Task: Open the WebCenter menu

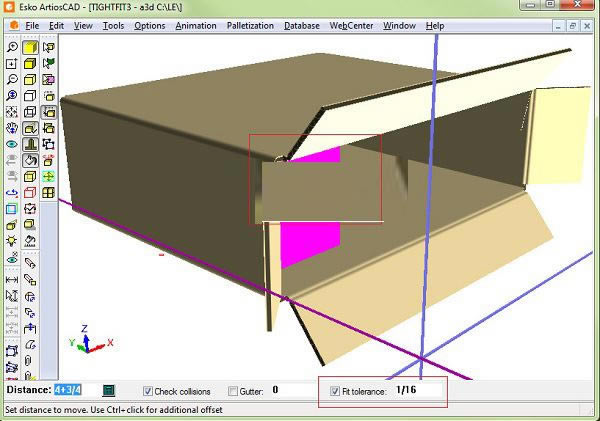Action: click(x=351, y=25)
